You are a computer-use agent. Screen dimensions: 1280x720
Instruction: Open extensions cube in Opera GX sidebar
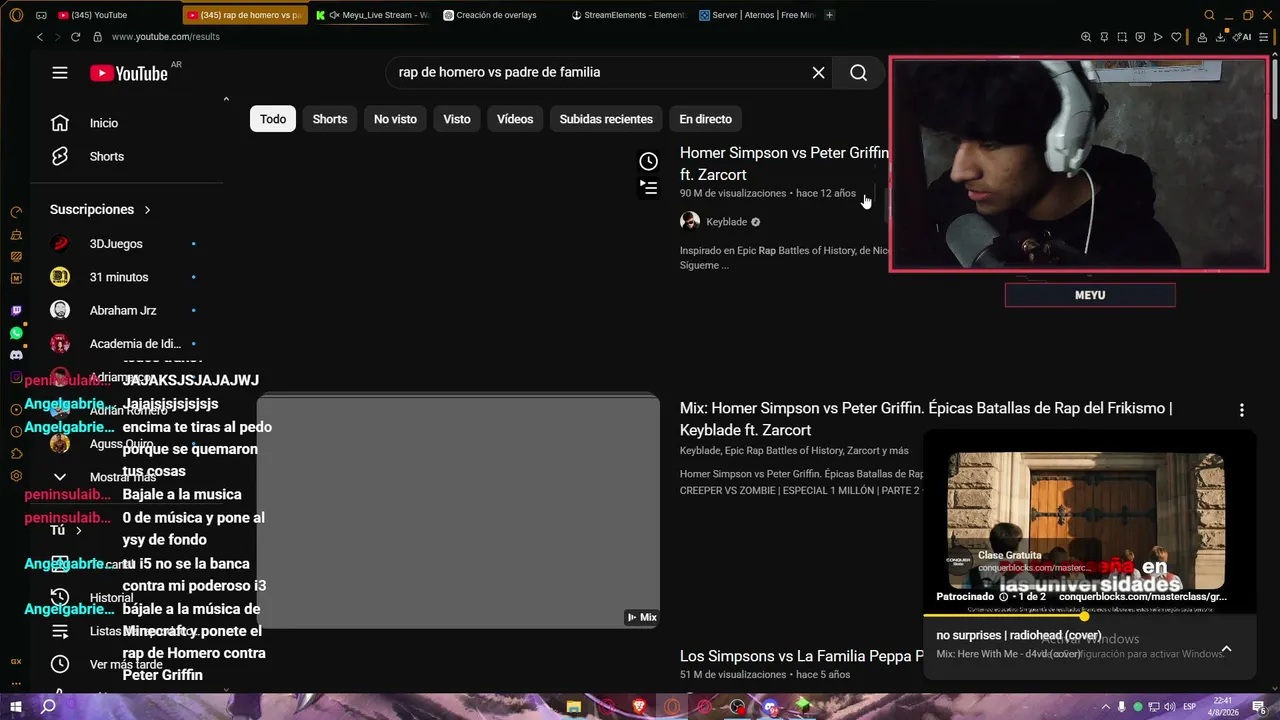click(16, 454)
